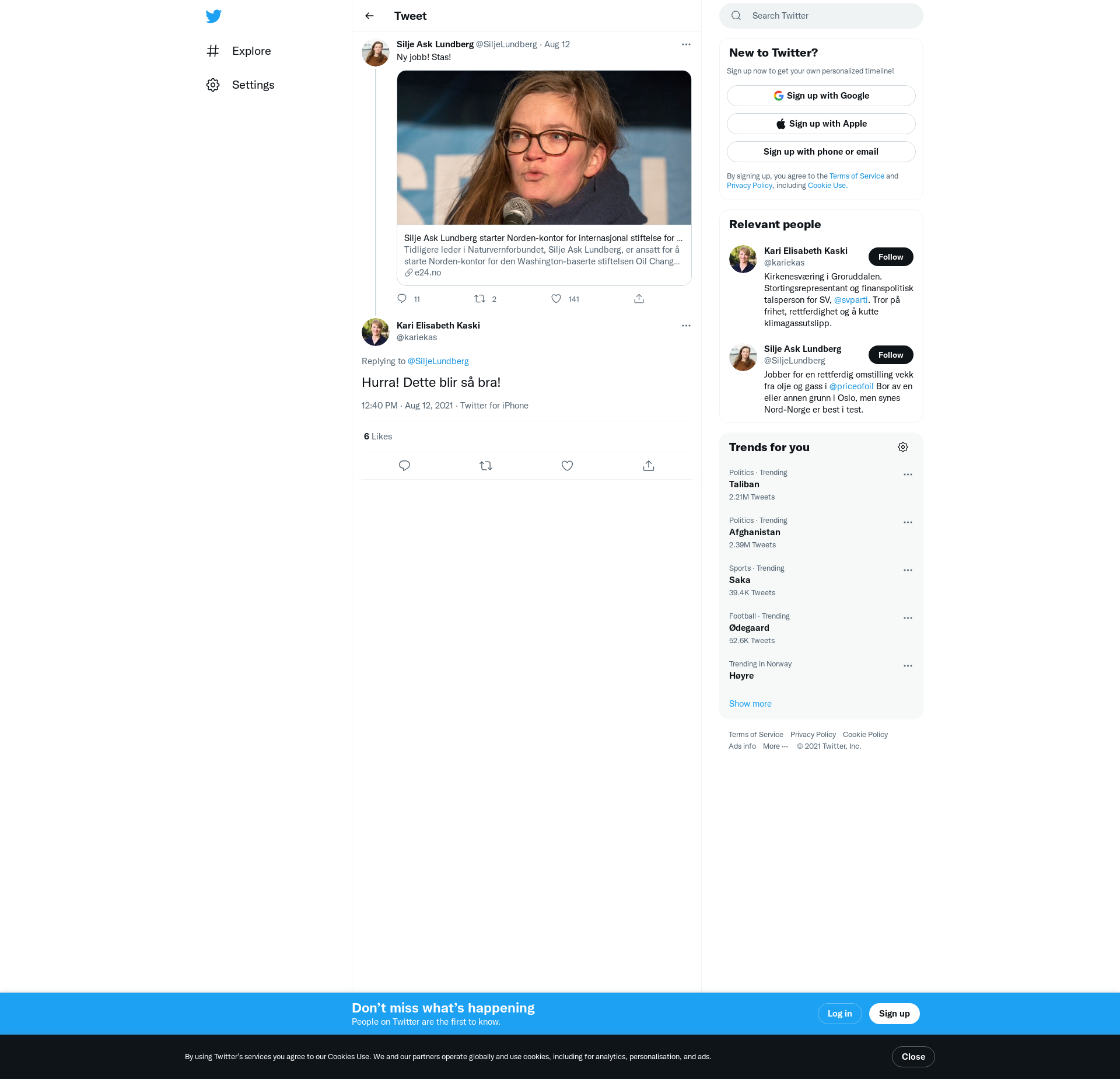Close the cookie notice
The image size is (1120, 1079).
pos(913,1057)
